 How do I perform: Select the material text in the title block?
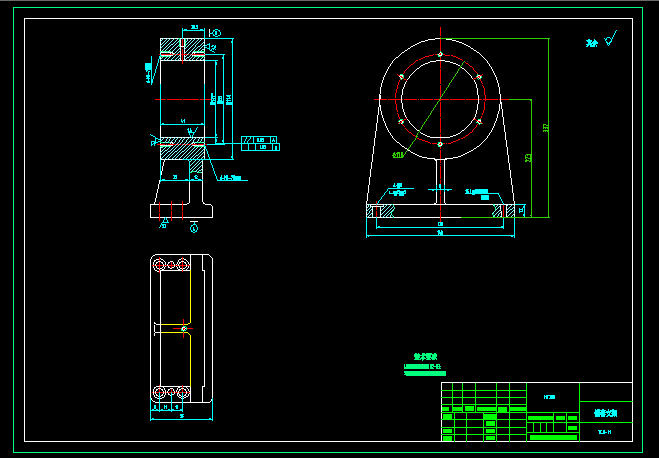tap(549, 397)
